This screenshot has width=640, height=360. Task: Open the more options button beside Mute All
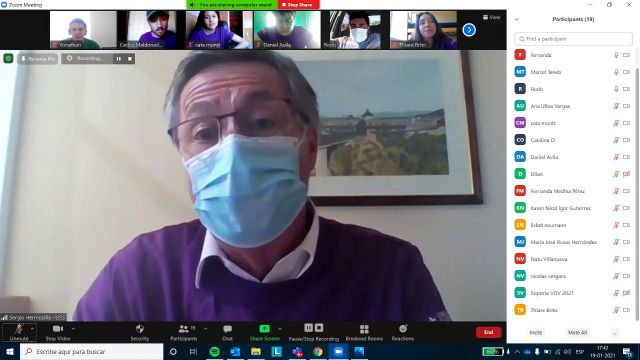click(615, 333)
